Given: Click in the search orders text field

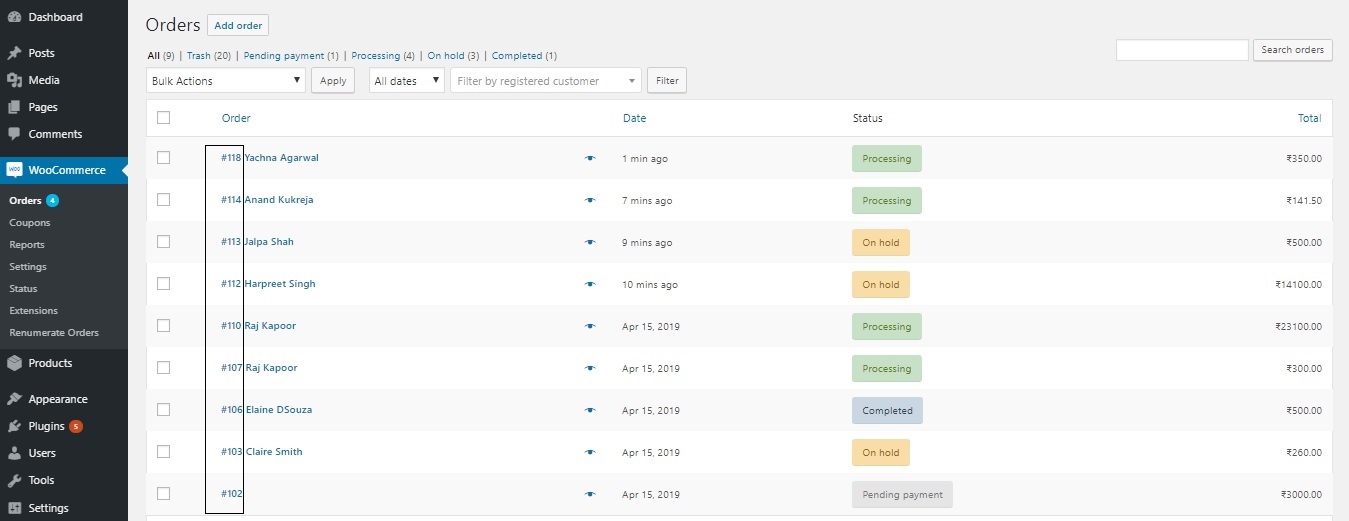Looking at the screenshot, I should (x=1182, y=50).
